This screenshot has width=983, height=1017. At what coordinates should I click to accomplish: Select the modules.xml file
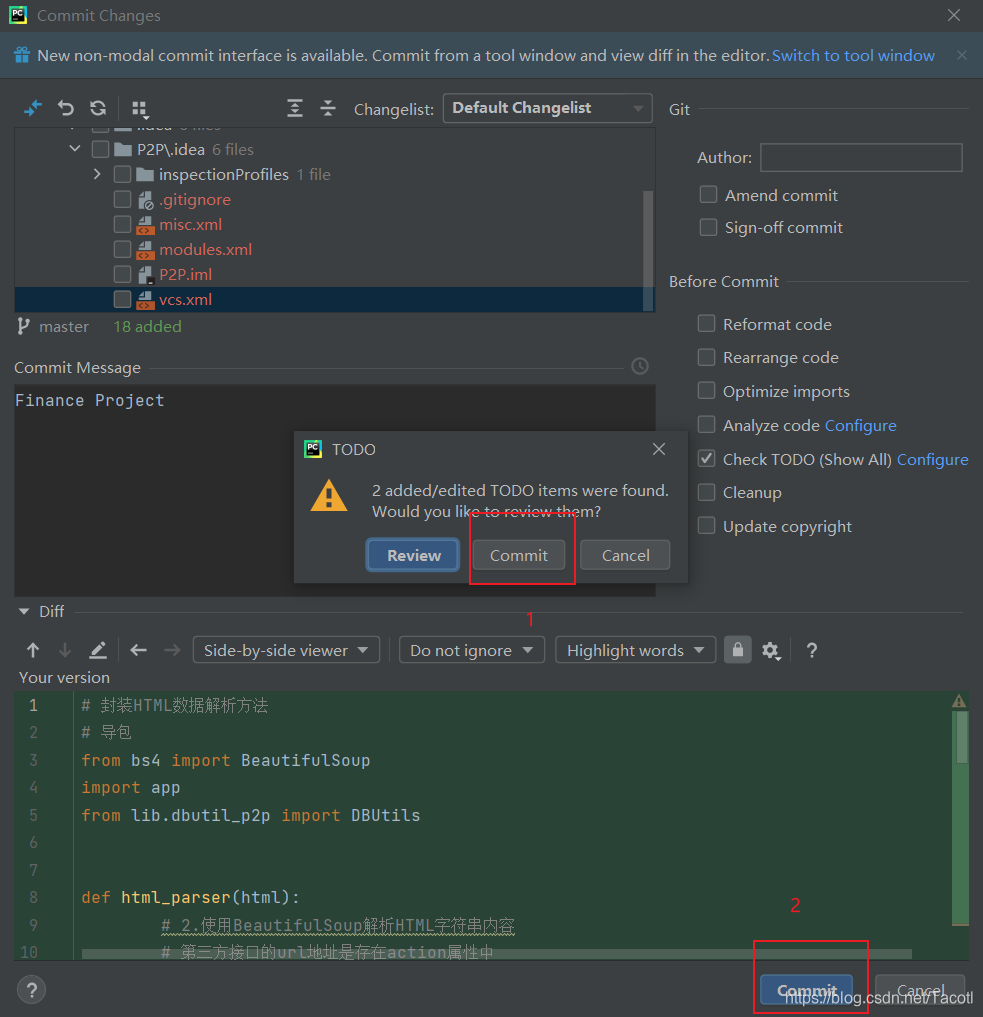tap(206, 250)
